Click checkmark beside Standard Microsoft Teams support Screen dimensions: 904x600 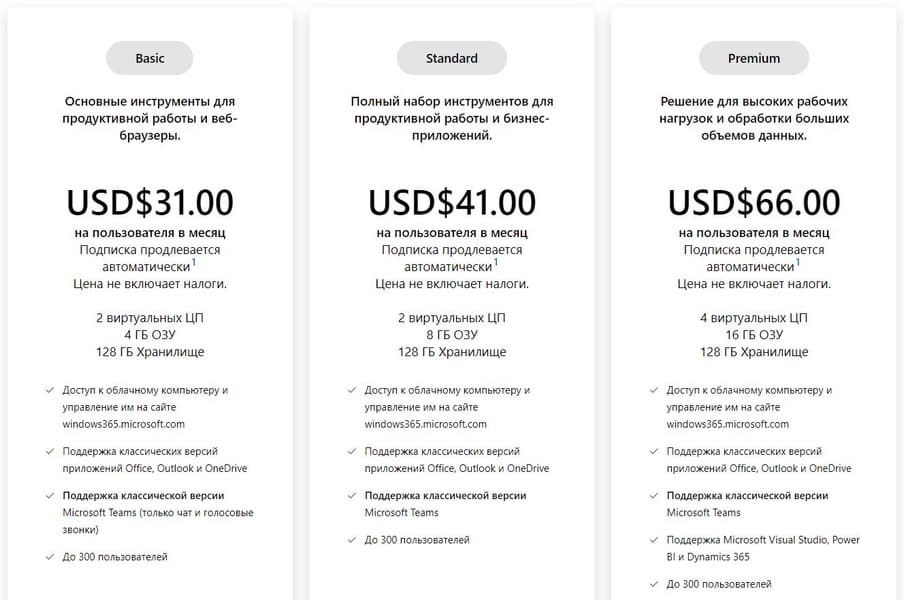click(x=352, y=495)
